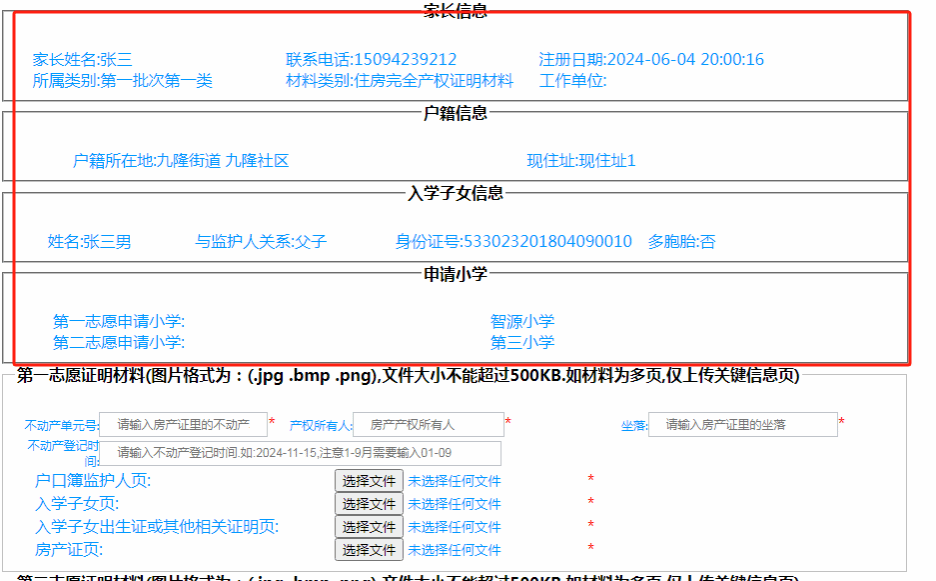
Task: Click the 坐落 label text
Action: coord(633,426)
